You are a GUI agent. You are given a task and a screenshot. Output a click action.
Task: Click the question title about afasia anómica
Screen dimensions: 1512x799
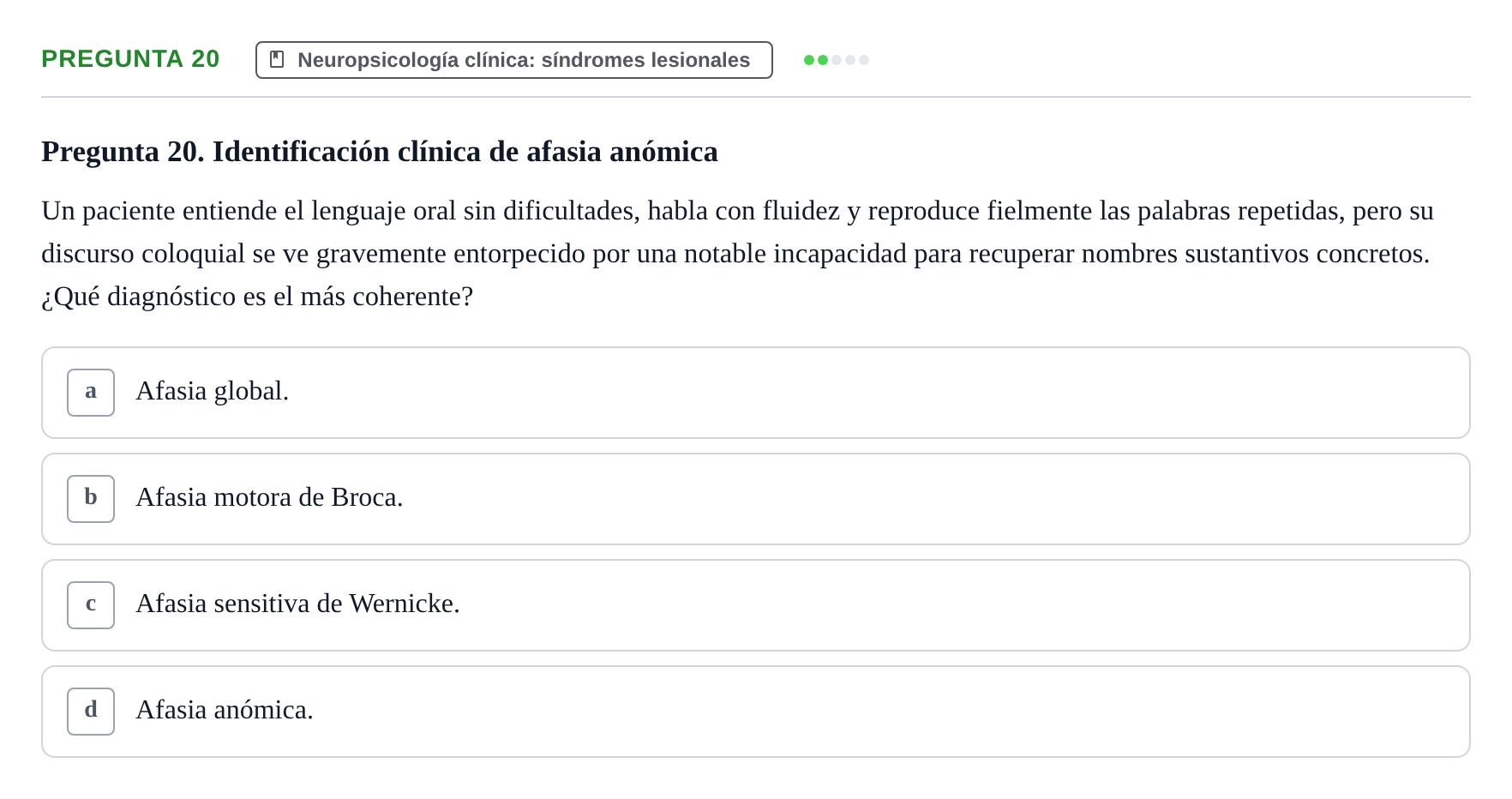[380, 152]
